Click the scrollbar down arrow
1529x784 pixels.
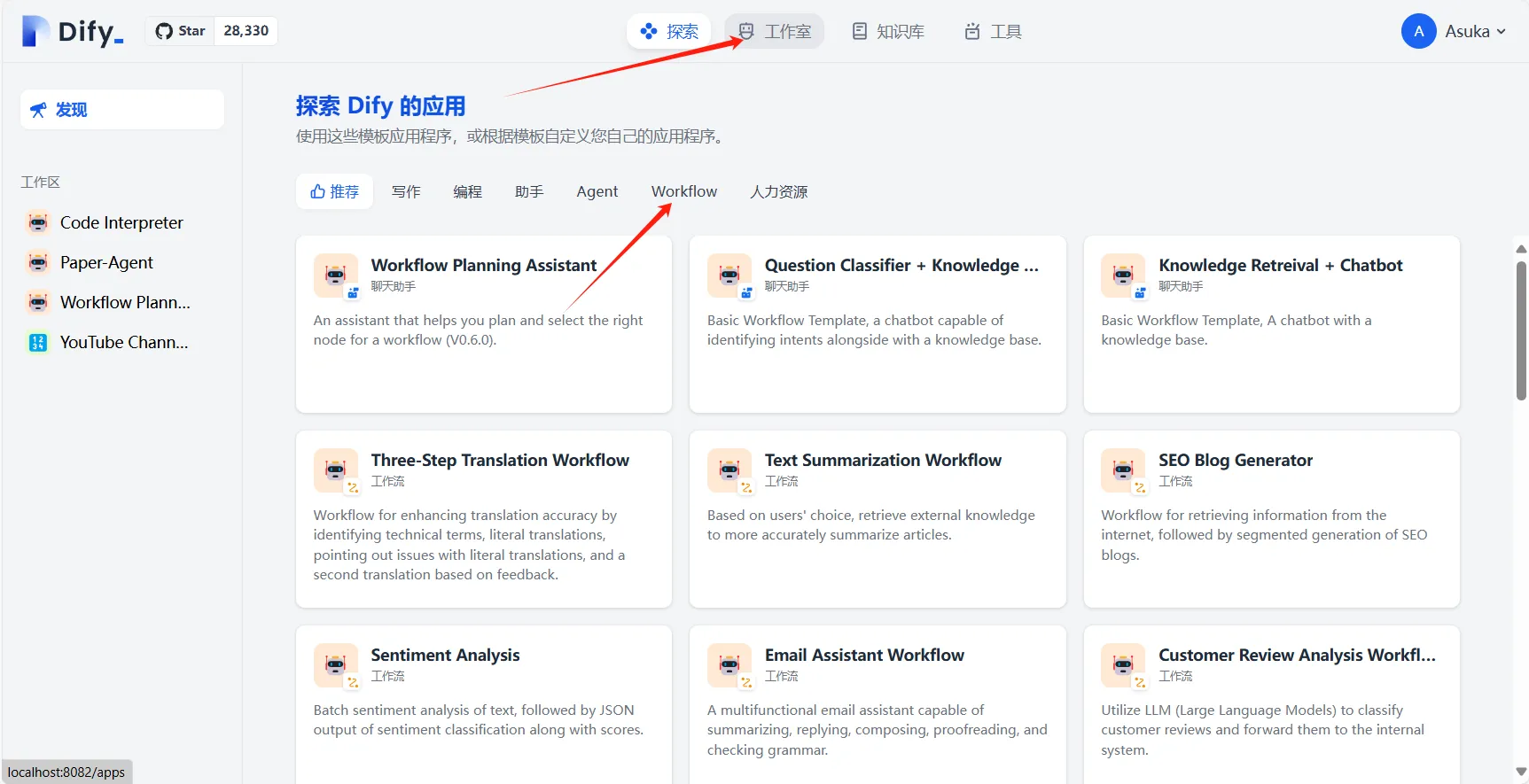[1521, 772]
